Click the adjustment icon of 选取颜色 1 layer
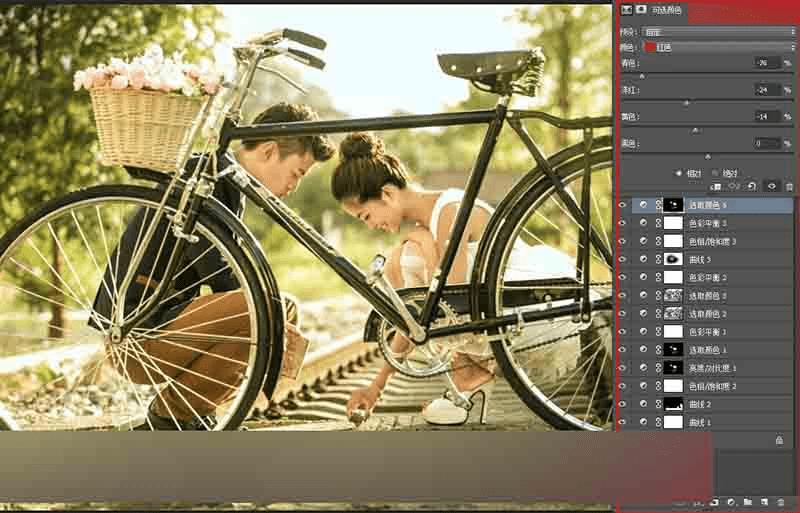 click(643, 350)
